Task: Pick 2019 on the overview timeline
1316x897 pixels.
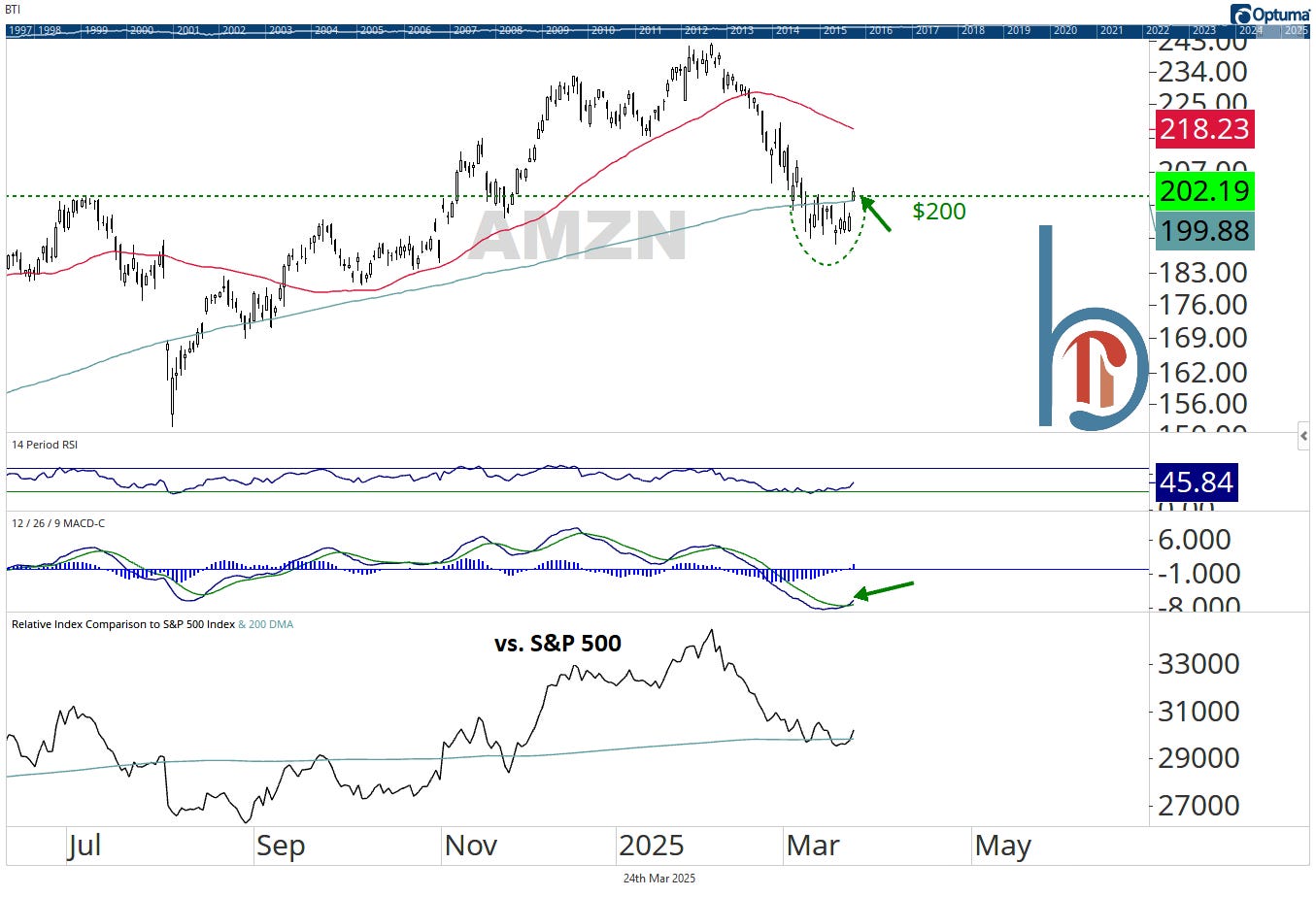Action: [x=1019, y=30]
